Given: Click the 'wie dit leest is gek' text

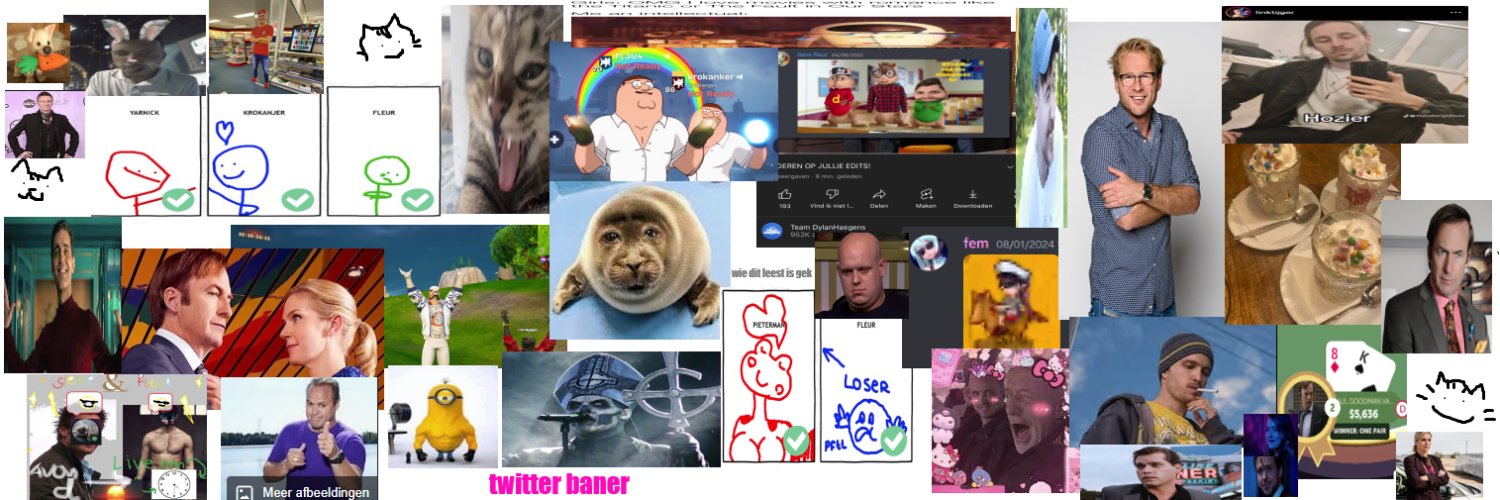Looking at the screenshot, I should pos(772,273).
